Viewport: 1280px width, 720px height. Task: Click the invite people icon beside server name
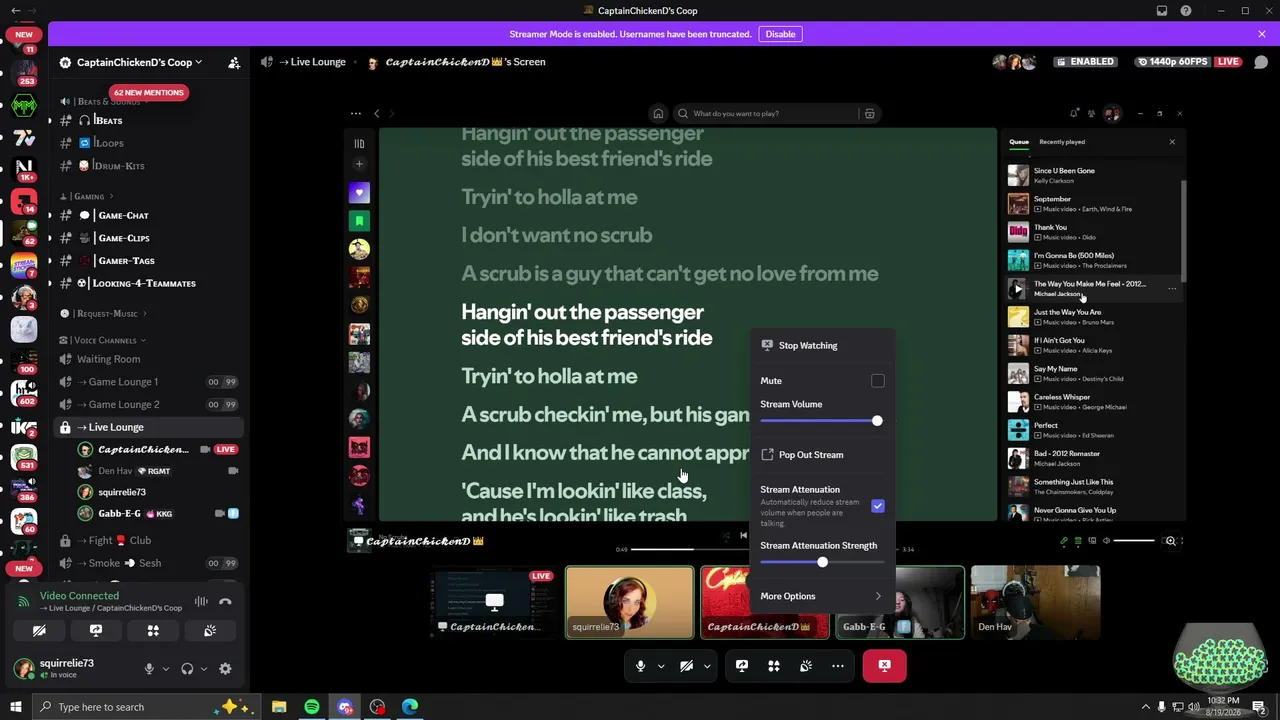coord(234,62)
